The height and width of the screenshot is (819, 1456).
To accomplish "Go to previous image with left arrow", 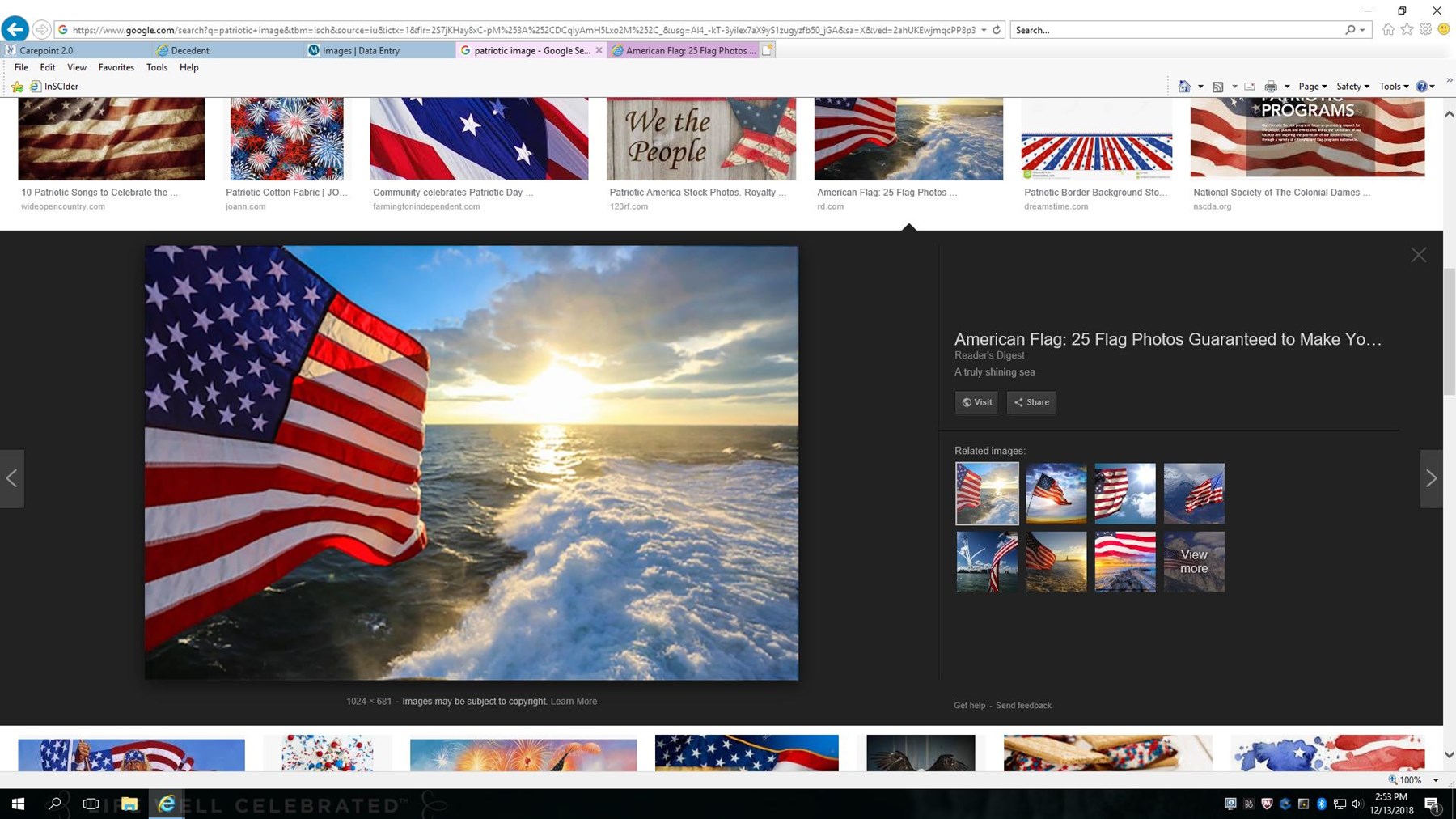I will 11,478.
